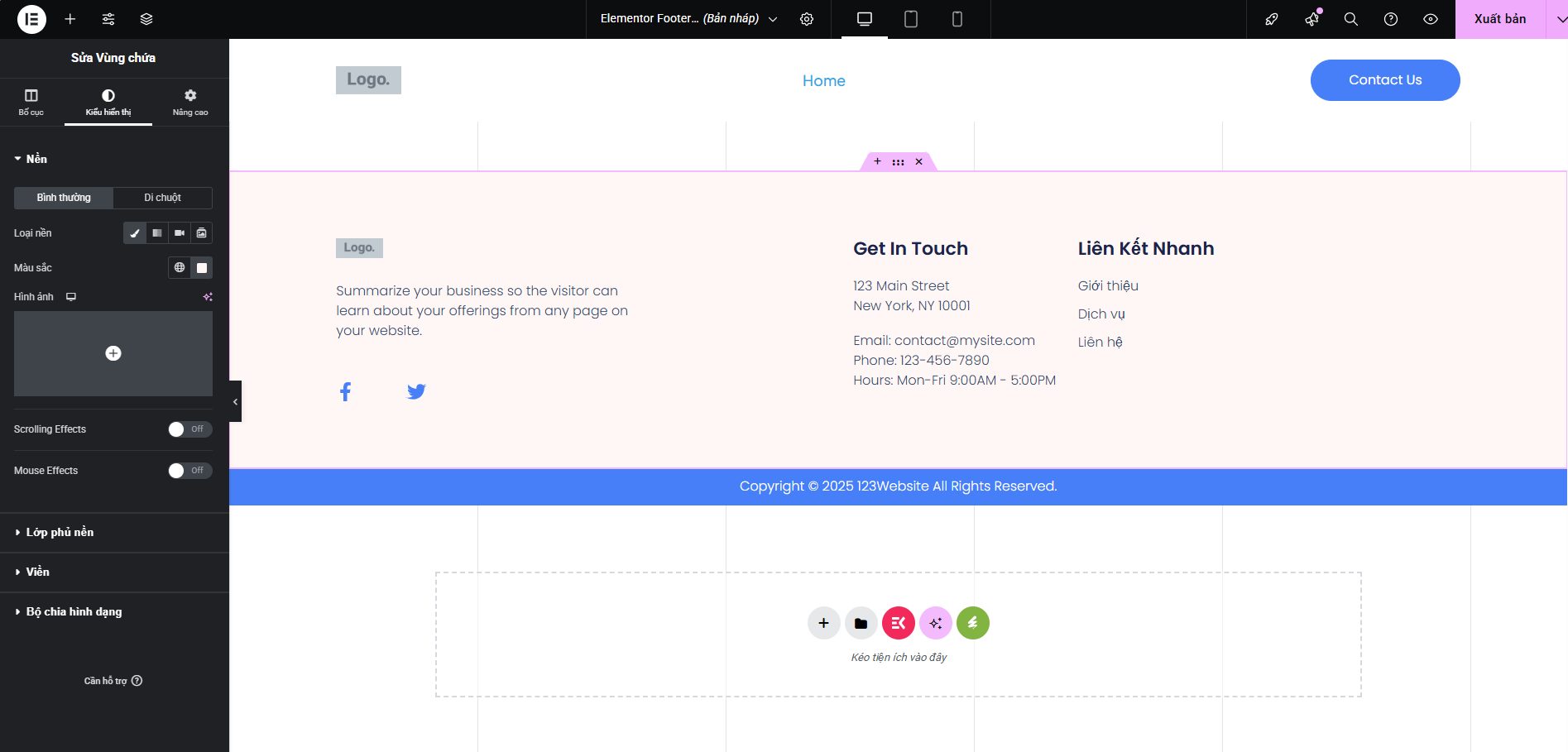Open the Màu sắc color swatch picker
The width and height of the screenshot is (1568, 752).
[202, 268]
